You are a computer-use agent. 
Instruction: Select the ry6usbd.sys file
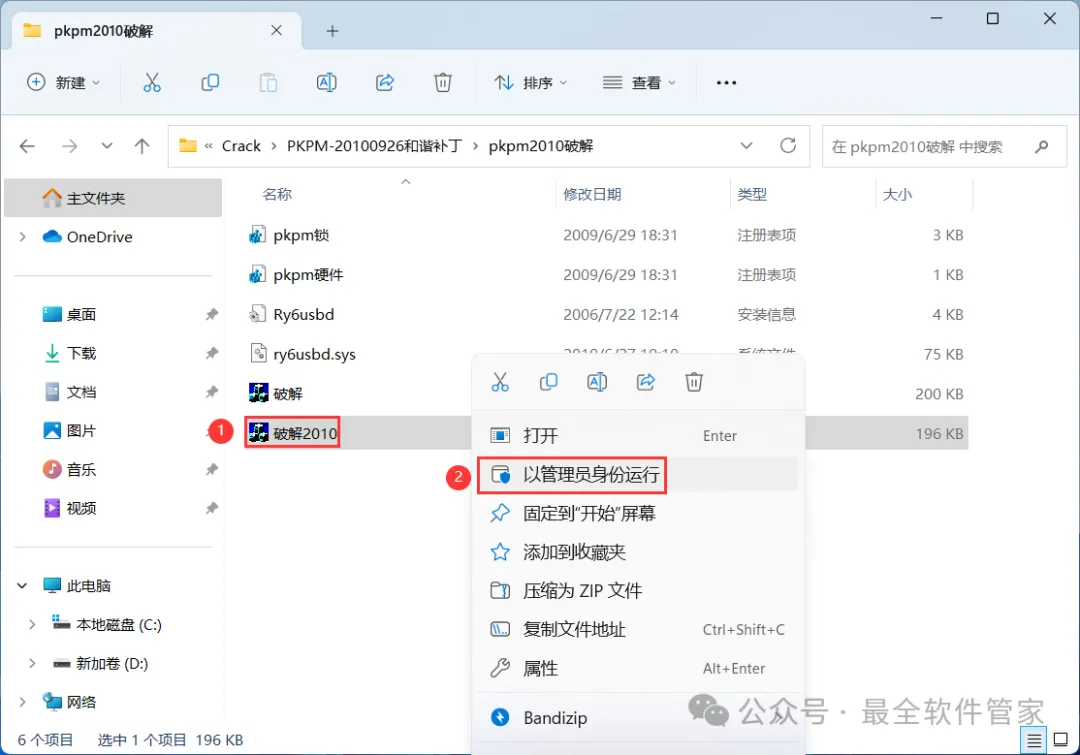pos(314,354)
